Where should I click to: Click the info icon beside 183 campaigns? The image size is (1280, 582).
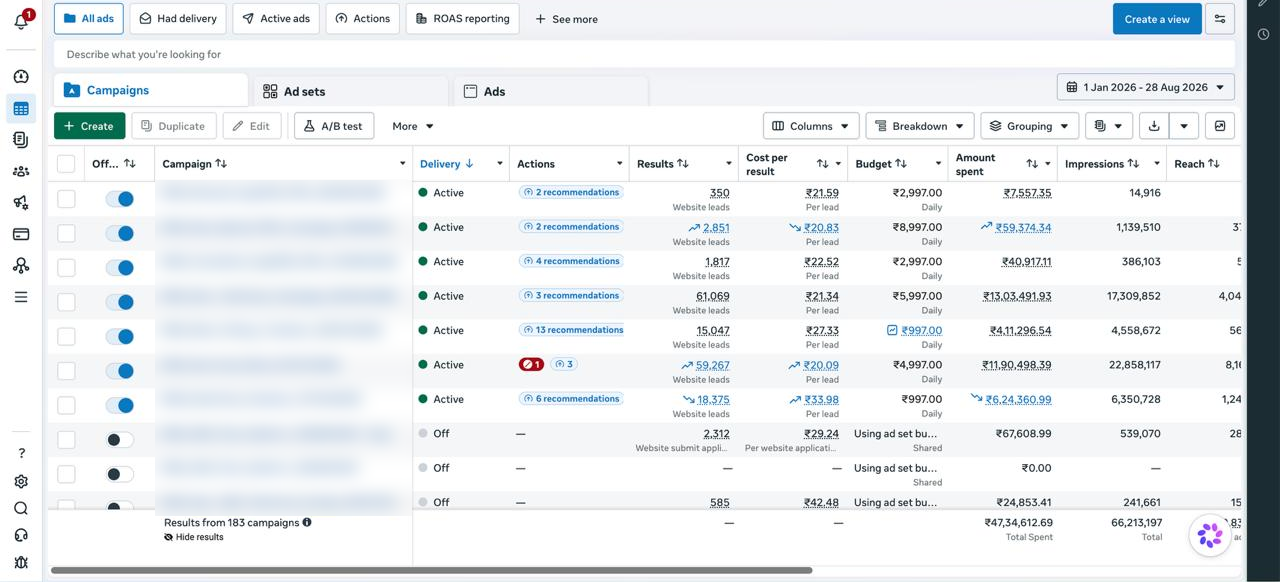pos(307,522)
